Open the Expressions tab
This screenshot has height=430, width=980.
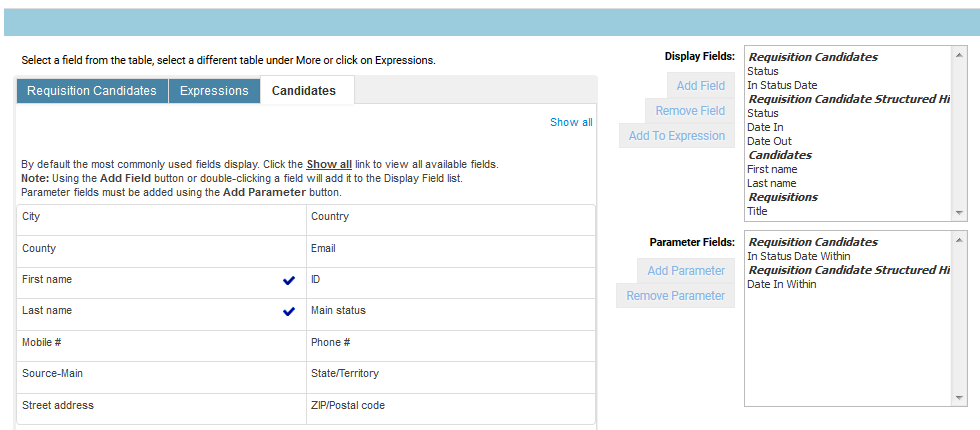pyautogui.click(x=214, y=91)
